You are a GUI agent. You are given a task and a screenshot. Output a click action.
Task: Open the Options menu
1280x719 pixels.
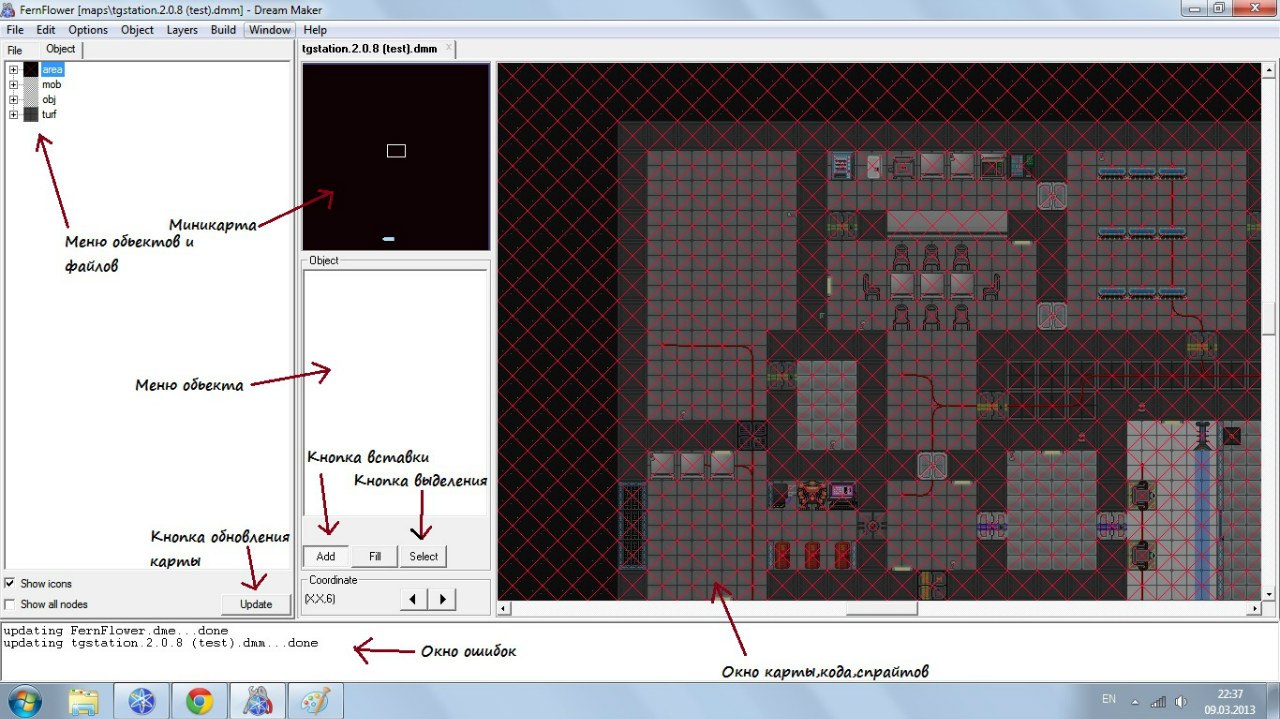pyautogui.click(x=88, y=30)
